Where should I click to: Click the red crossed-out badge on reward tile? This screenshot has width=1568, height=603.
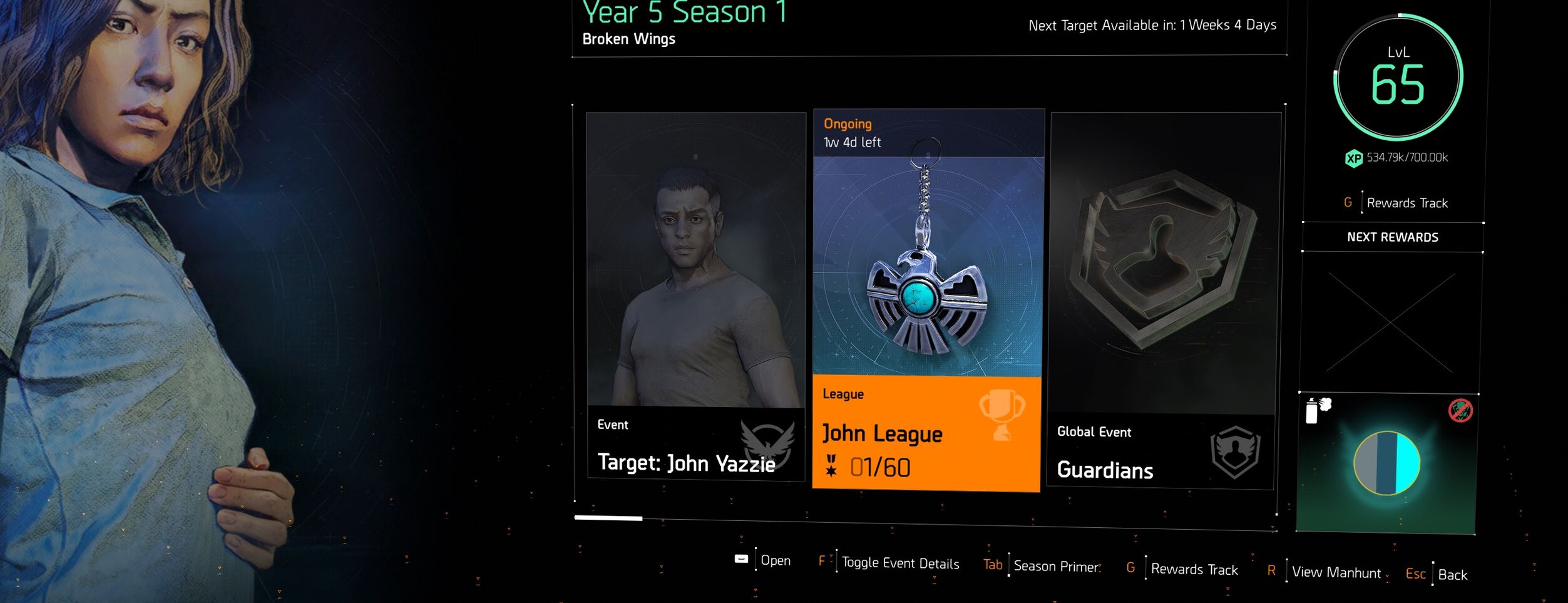click(x=1460, y=411)
